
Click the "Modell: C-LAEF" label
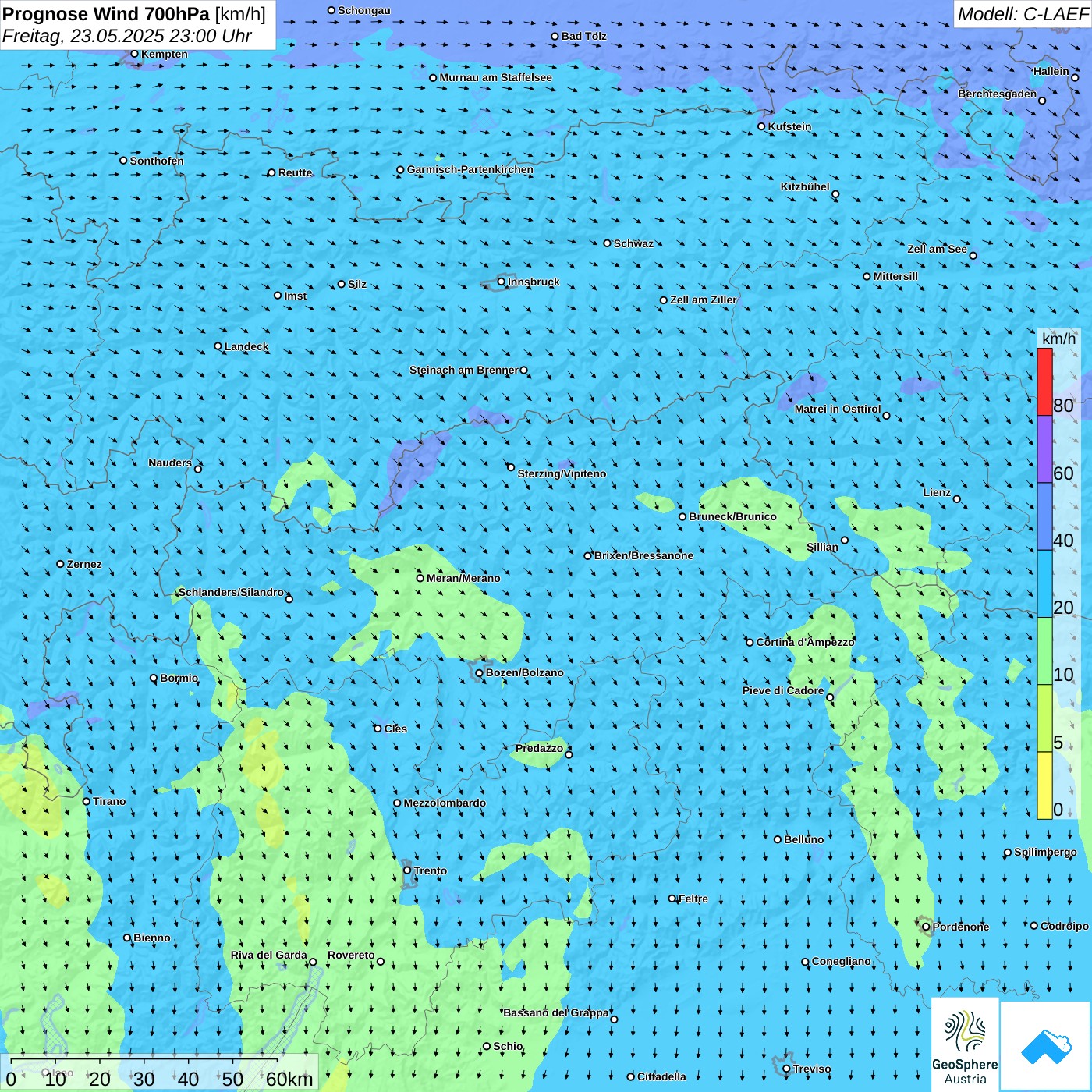pyautogui.click(x=1023, y=14)
